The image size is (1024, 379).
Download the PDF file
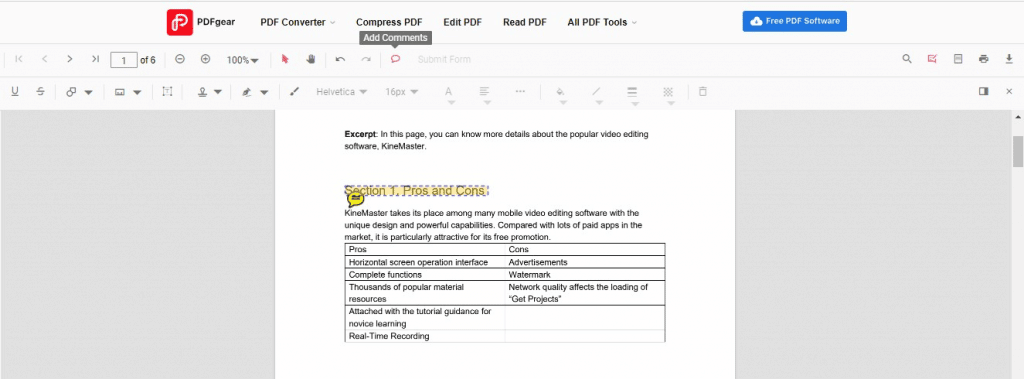pos(1009,59)
